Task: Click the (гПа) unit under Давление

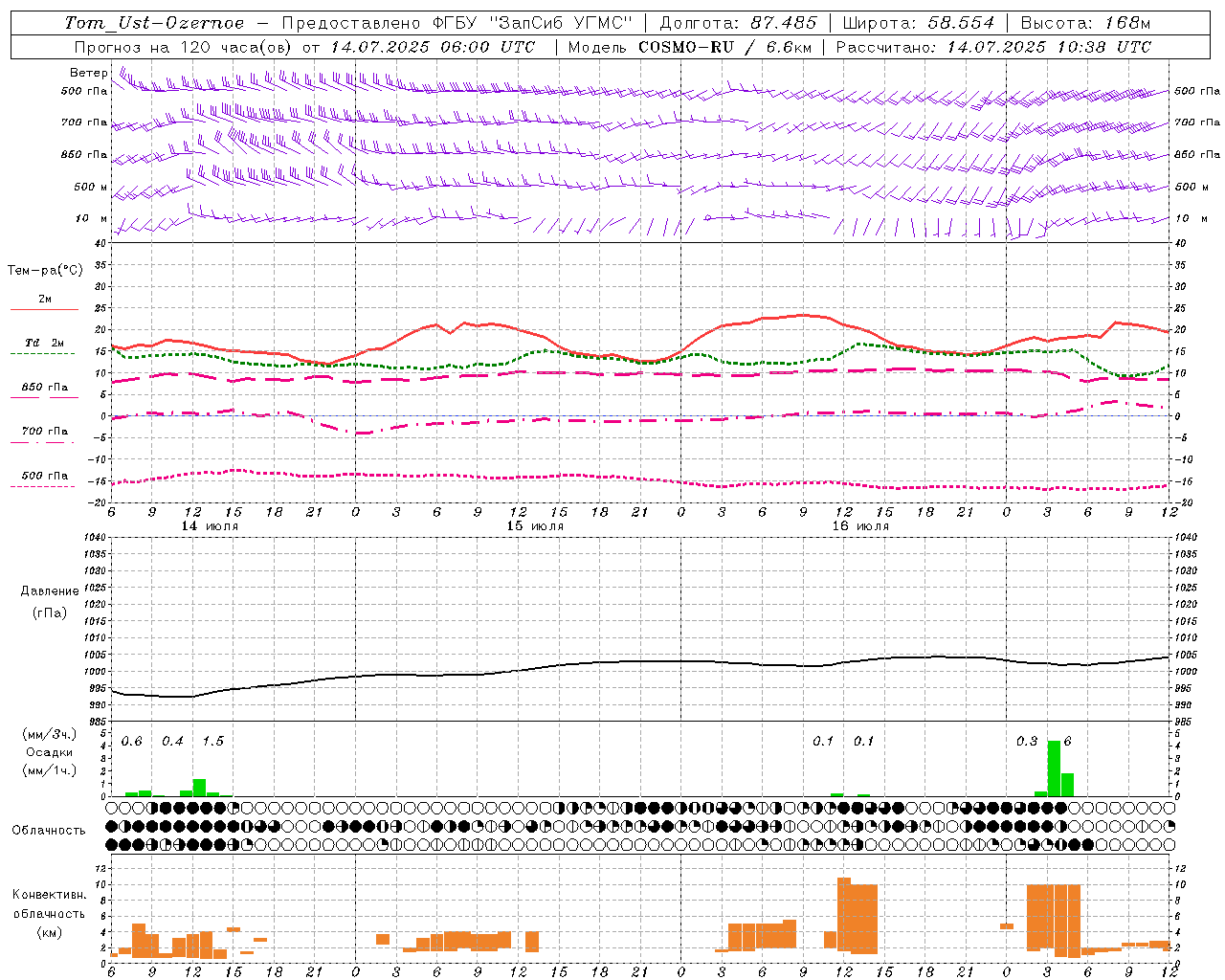Action: [x=50, y=612]
